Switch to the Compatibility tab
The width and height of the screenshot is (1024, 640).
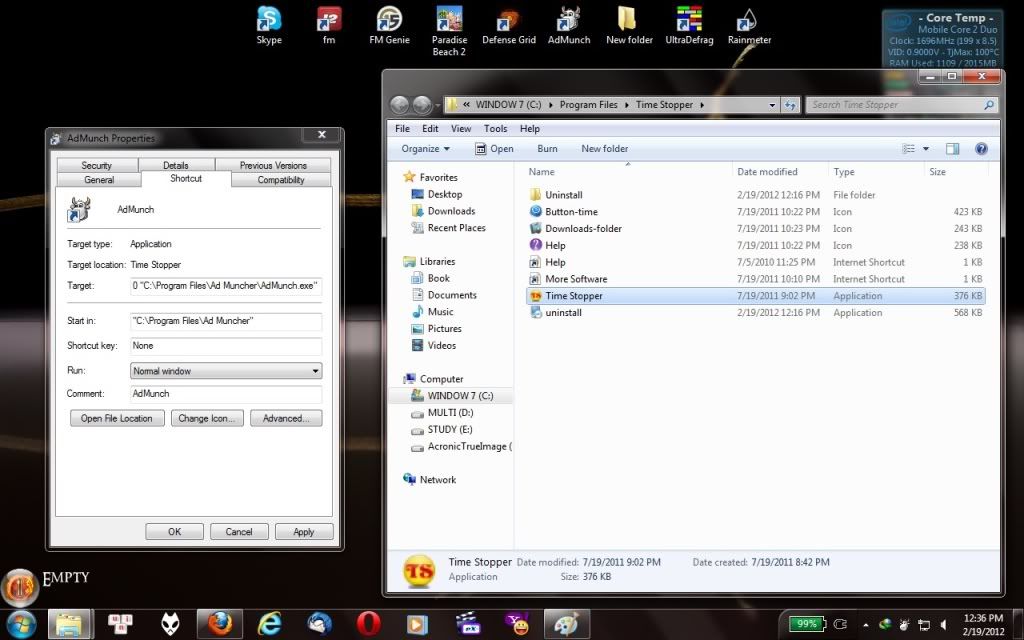281,180
